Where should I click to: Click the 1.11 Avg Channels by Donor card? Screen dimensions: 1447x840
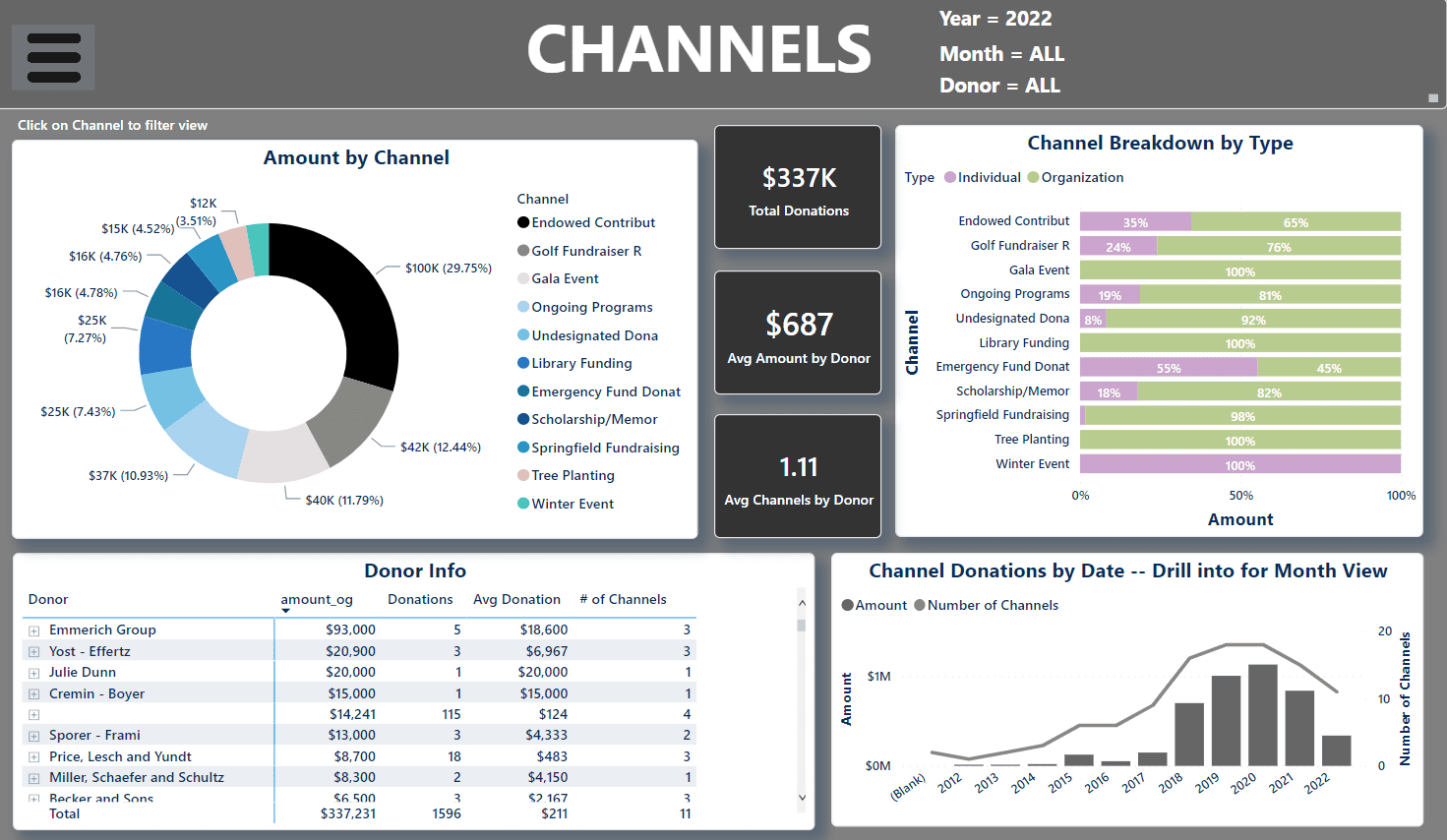coord(798,476)
